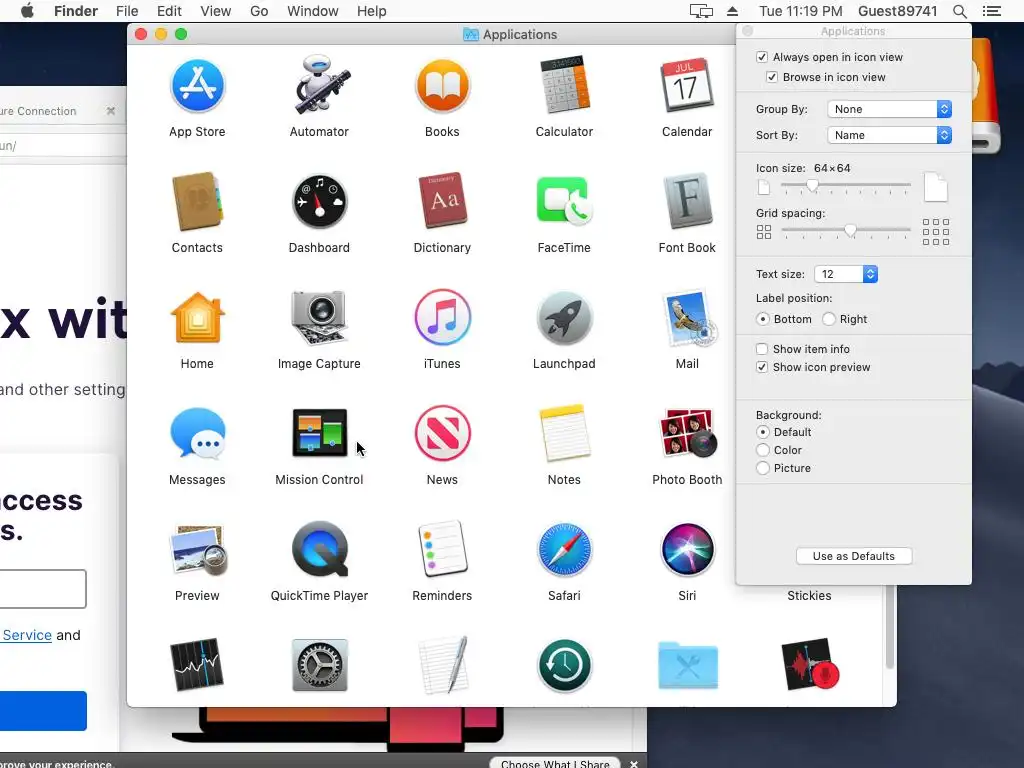Select the Voice Memos waveform icon
Viewport: 1024px width, 768px height.
click(810, 665)
